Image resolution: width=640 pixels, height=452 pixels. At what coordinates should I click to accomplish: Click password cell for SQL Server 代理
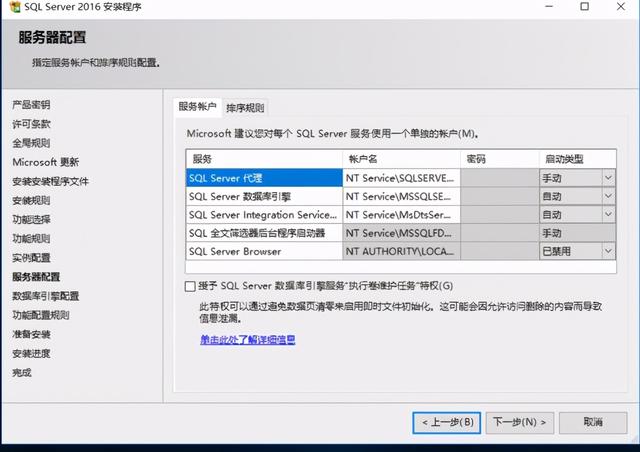point(500,178)
